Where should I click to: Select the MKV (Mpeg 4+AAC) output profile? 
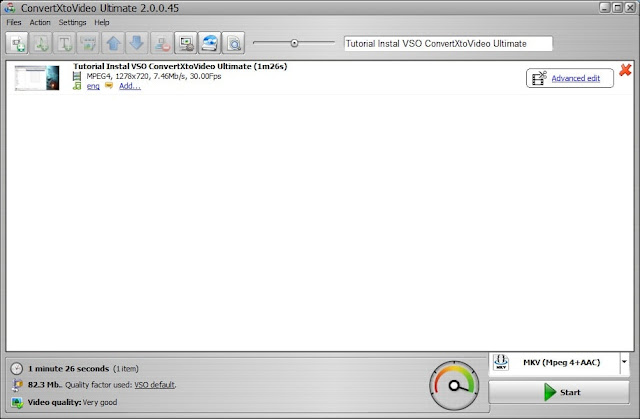[561, 362]
